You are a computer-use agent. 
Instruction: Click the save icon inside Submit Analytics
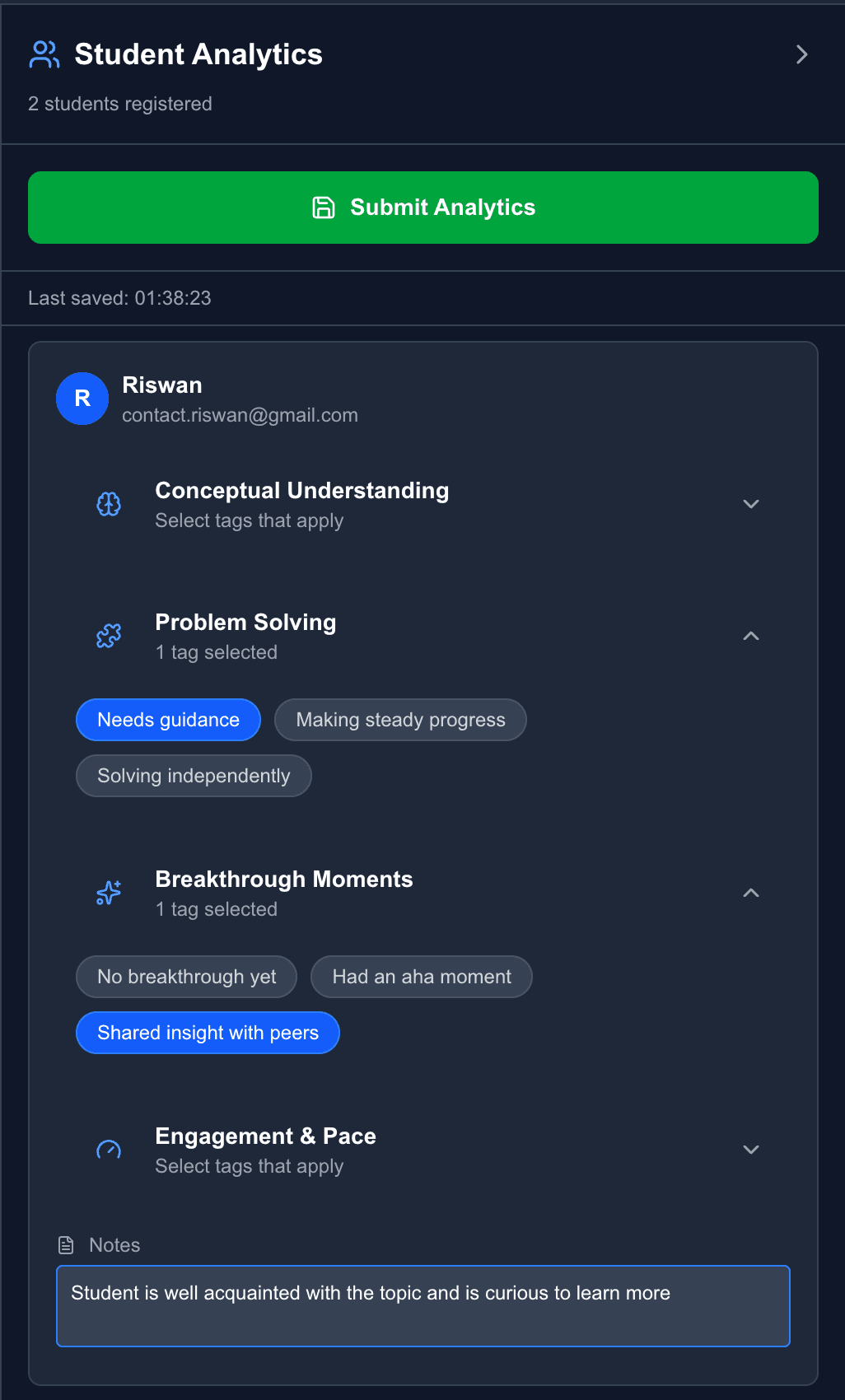(x=324, y=208)
